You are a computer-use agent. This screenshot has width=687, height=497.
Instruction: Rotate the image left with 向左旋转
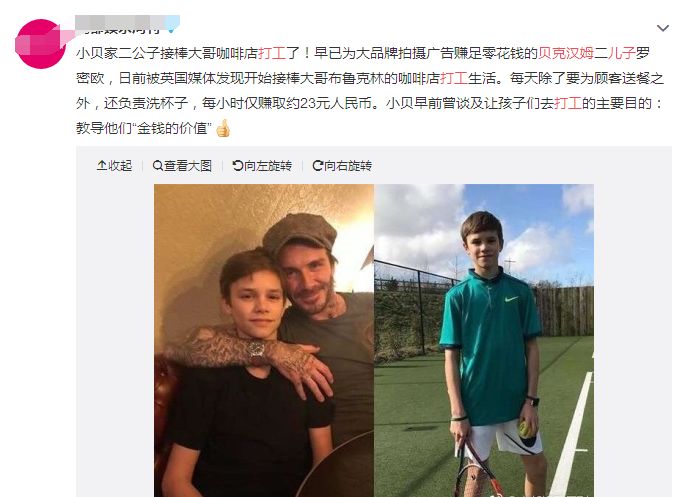tap(262, 166)
